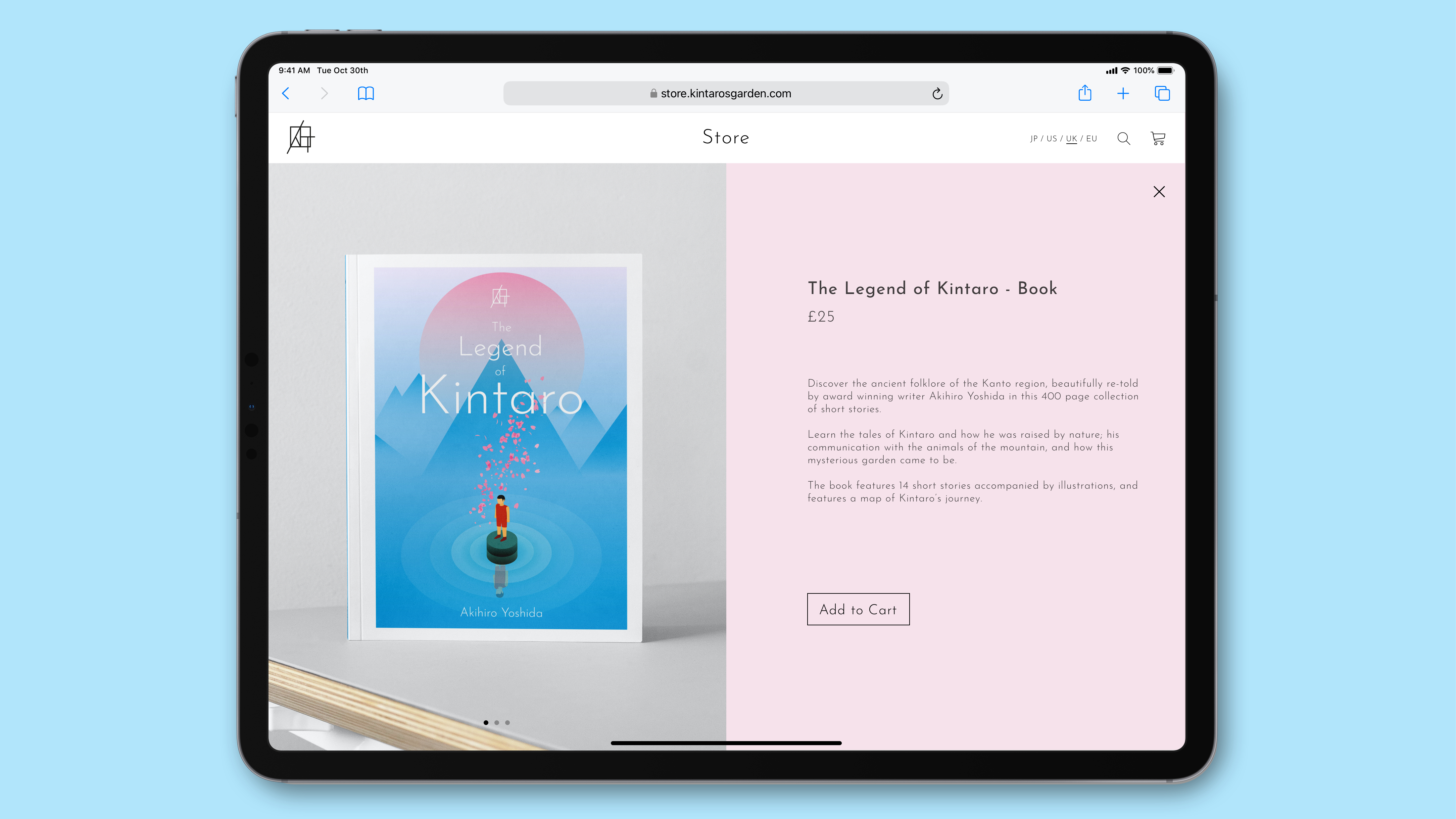Open a new tab with the plus icon
Screen dimensions: 1456x819
(1123, 93)
